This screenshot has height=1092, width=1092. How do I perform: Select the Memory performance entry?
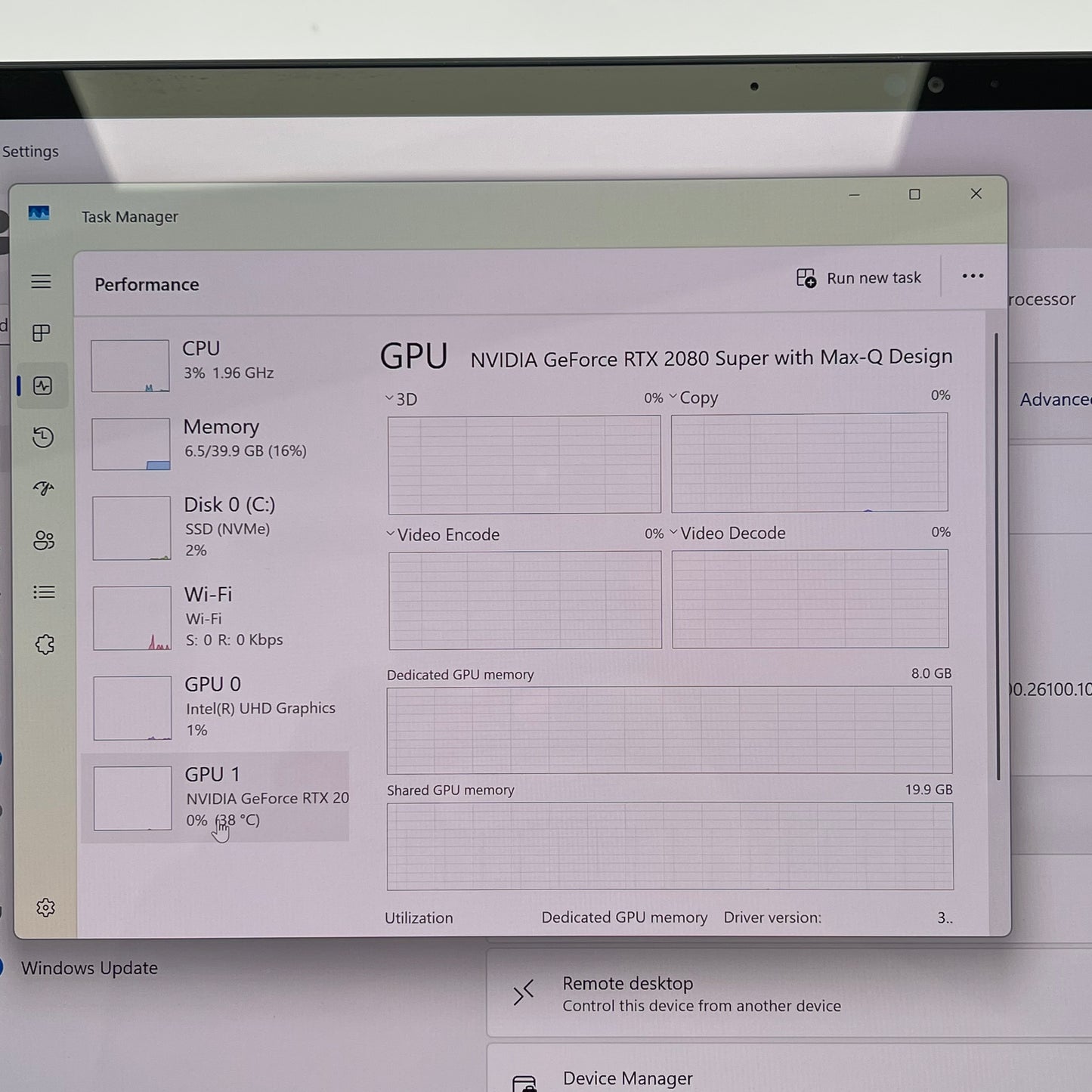[x=215, y=443]
